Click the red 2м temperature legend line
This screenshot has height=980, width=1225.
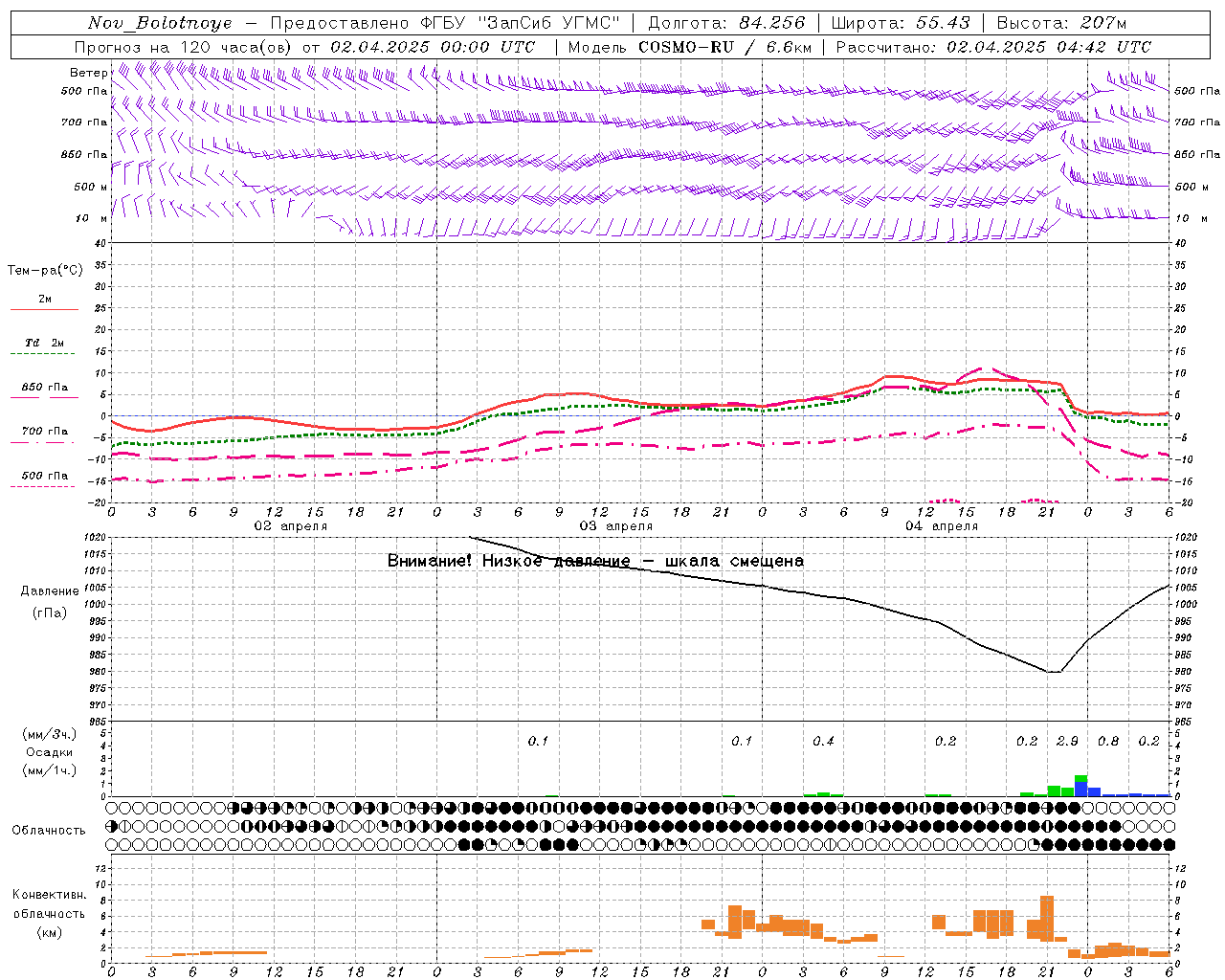click(44, 309)
